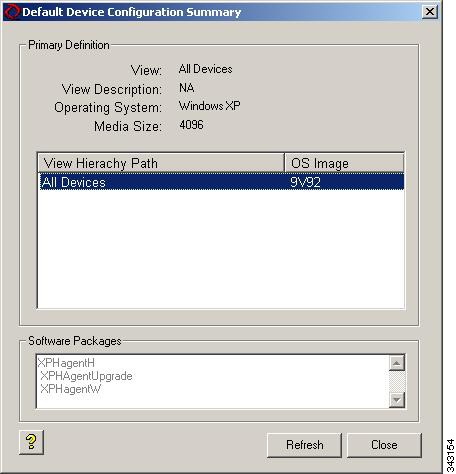Screen dimensions: 456x474
Task: Click the Refresh button
Action: pyautogui.click(x=304, y=445)
